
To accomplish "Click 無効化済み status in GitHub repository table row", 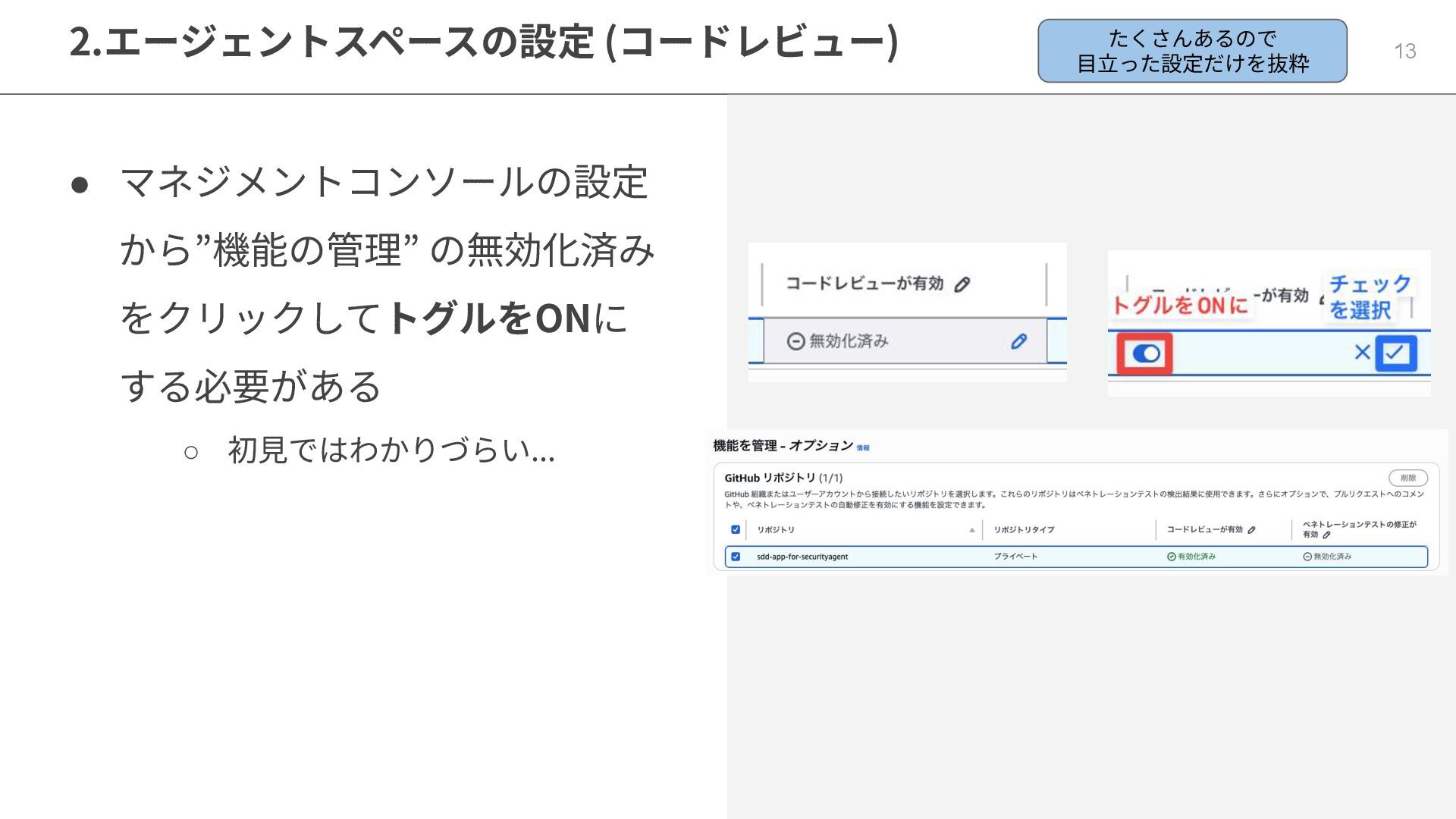I will click(x=1327, y=557).
